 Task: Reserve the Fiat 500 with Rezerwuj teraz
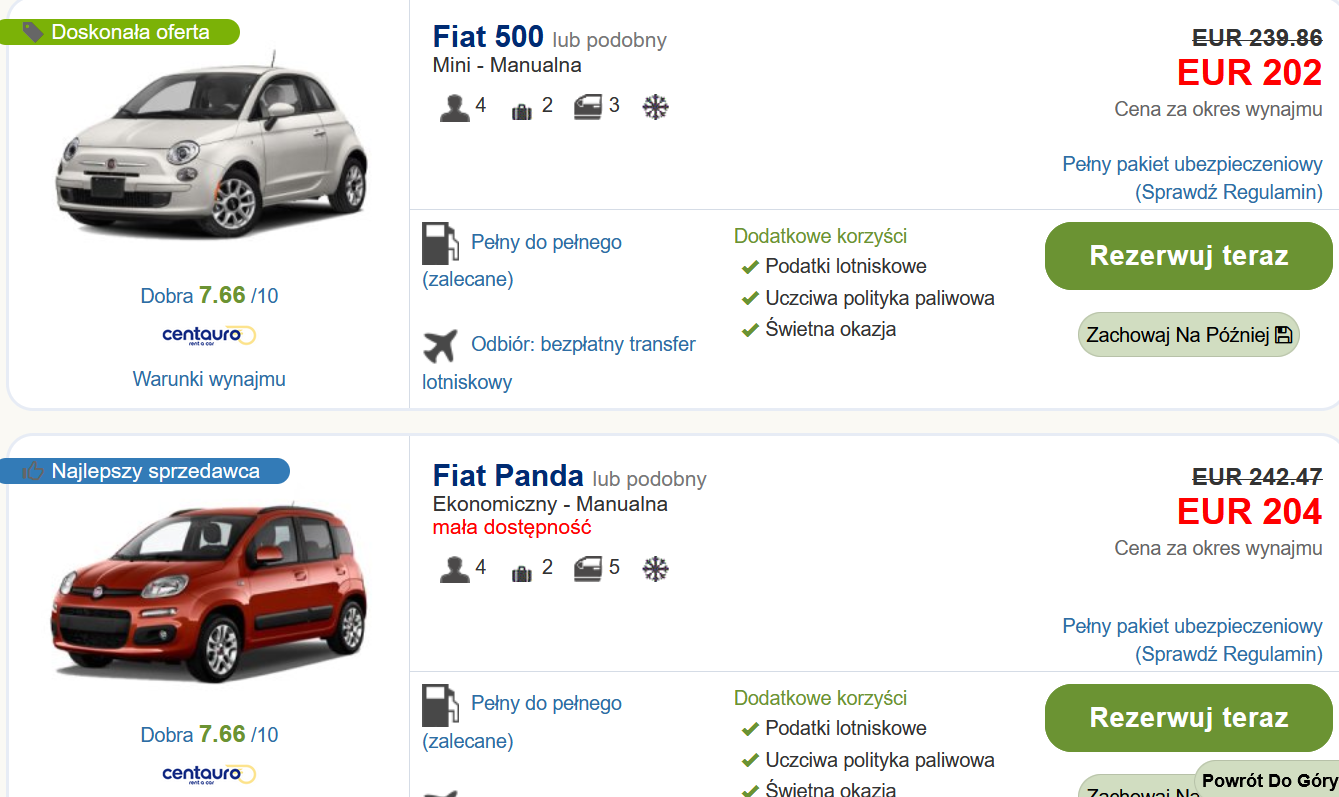pyautogui.click(x=1189, y=256)
